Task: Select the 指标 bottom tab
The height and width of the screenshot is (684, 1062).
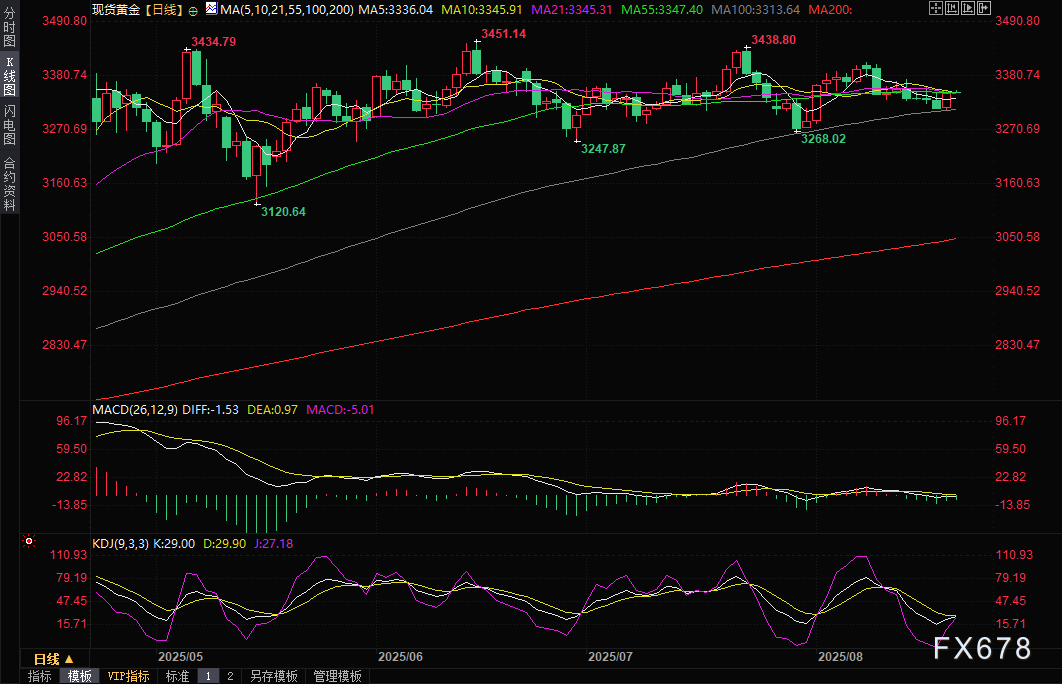Action: [40, 676]
